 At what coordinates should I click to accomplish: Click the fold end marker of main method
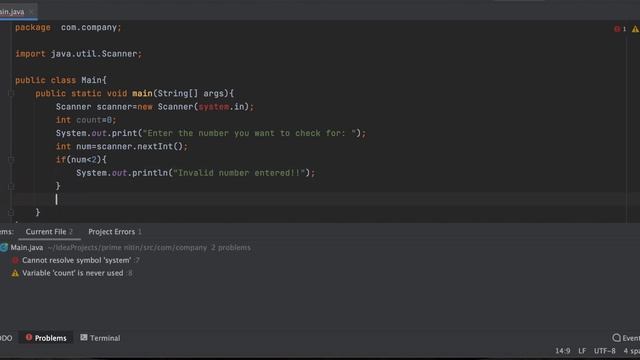(x=11, y=213)
